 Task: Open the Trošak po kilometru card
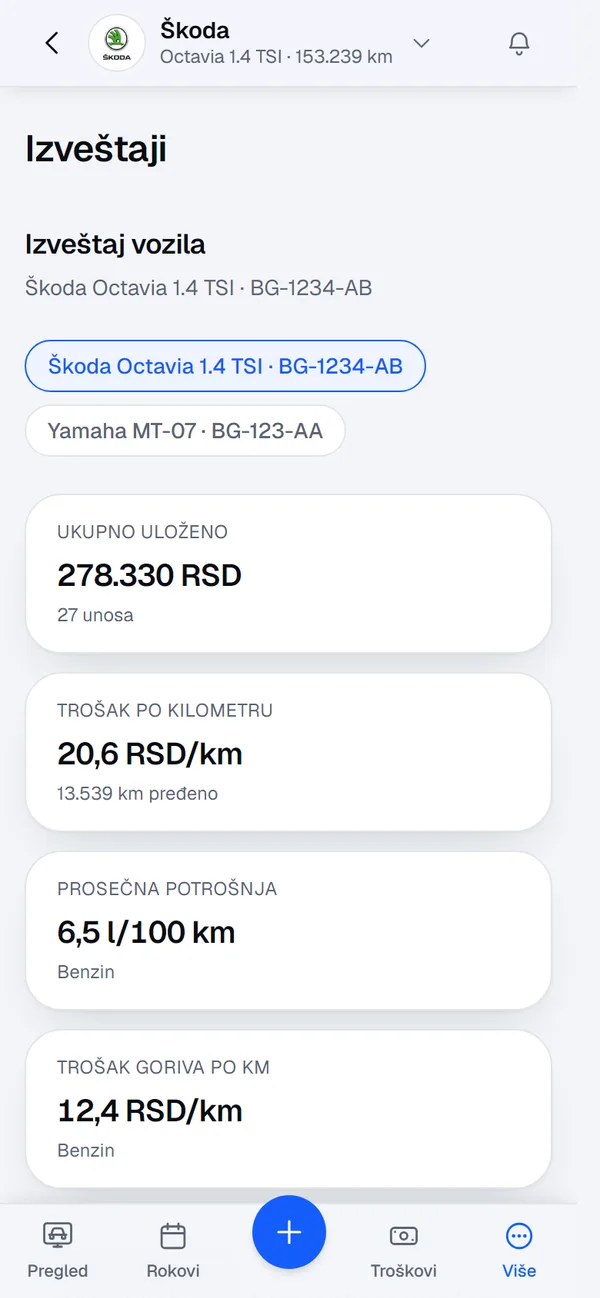(x=288, y=752)
